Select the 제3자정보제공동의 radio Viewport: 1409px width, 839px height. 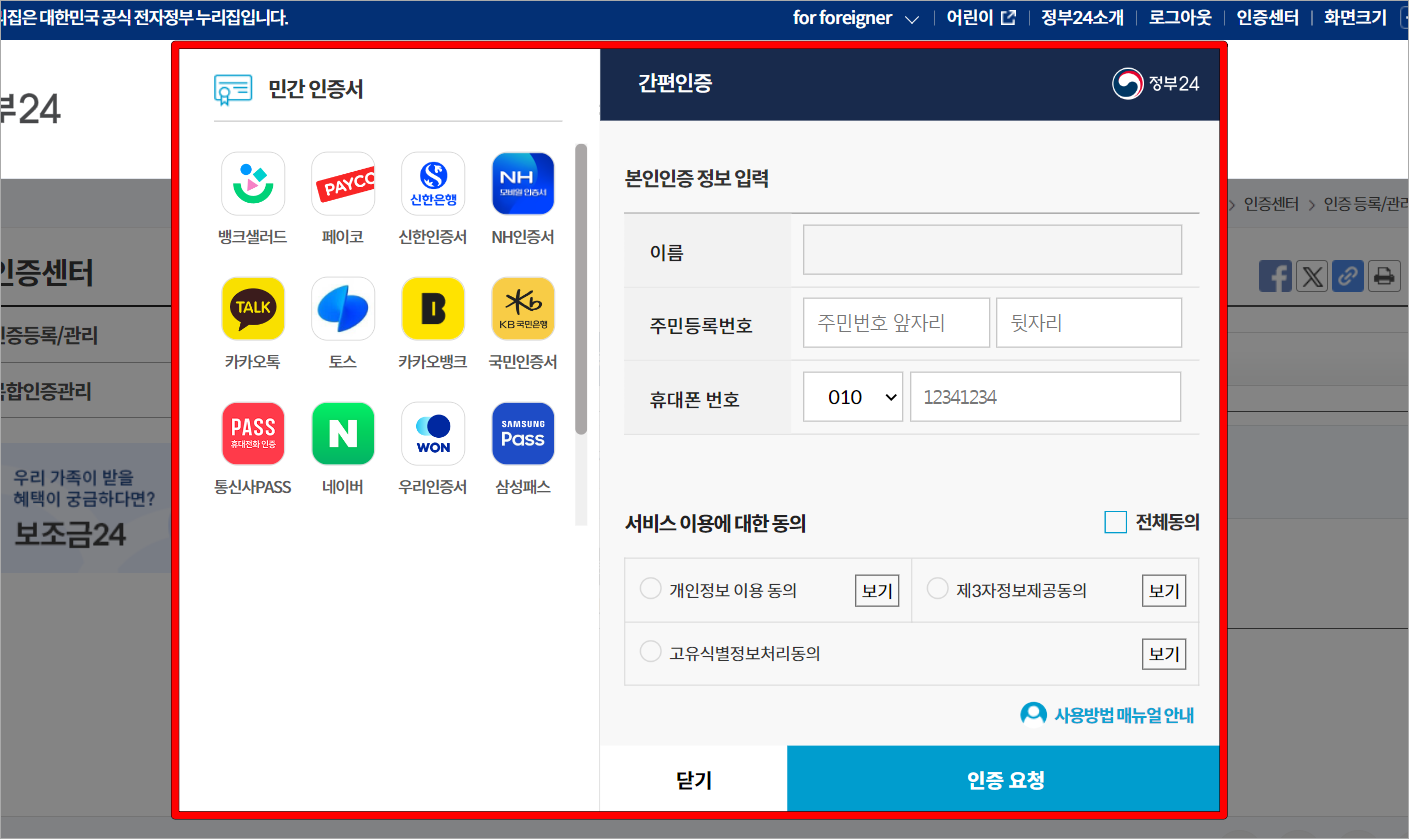937,588
